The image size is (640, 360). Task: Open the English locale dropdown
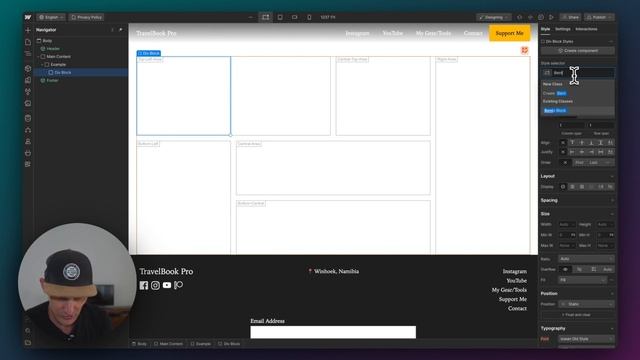tap(51, 17)
